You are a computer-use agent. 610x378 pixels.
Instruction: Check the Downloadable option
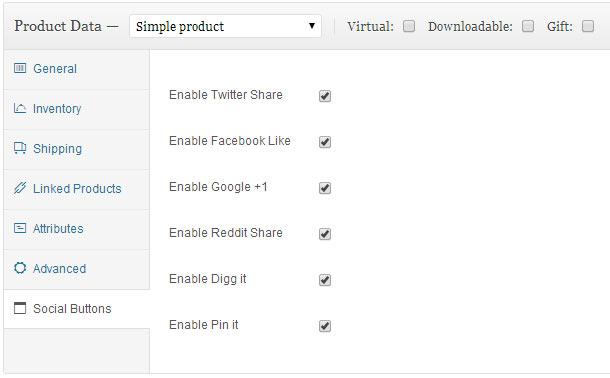(x=528, y=26)
